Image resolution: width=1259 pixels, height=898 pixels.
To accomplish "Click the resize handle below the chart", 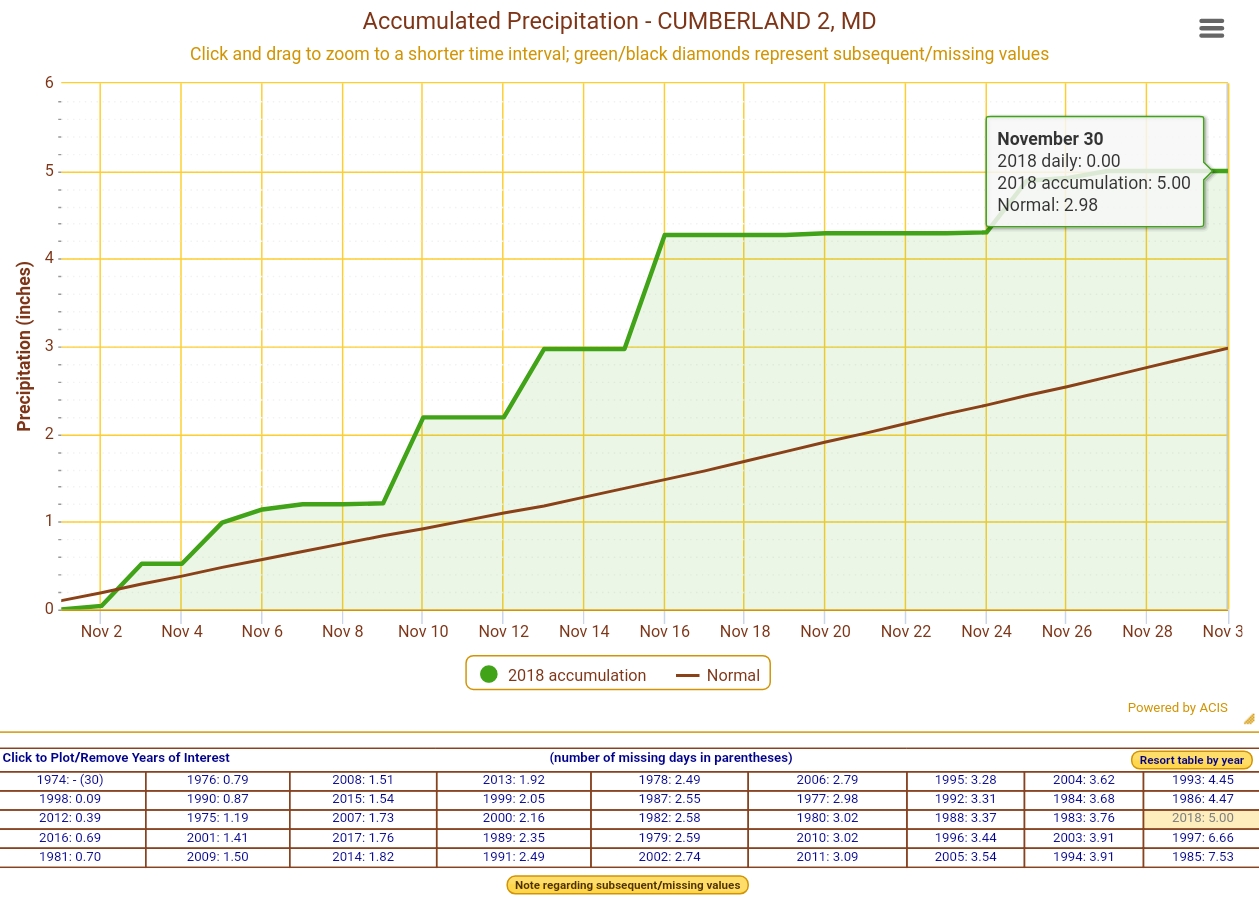I will point(1248,718).
